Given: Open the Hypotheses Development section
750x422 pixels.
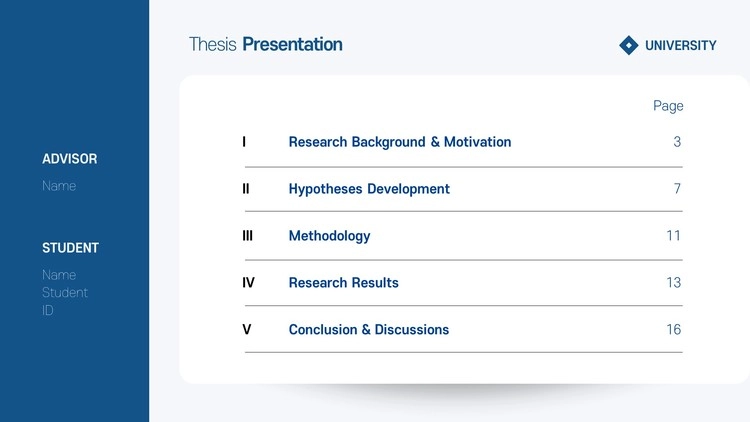Looking at the screenshot, I should [369, 189].
